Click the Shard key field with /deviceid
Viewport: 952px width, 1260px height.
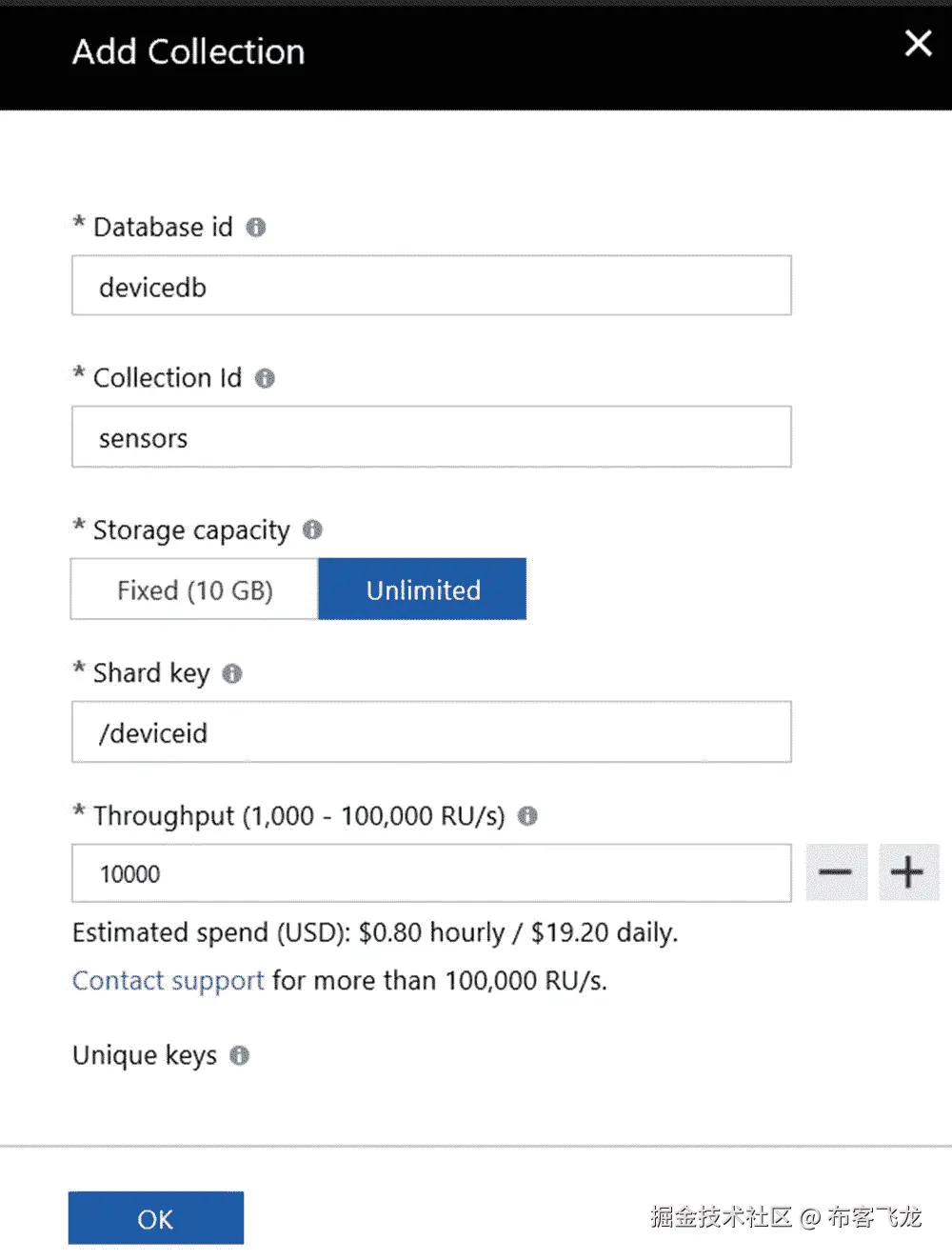431,732
